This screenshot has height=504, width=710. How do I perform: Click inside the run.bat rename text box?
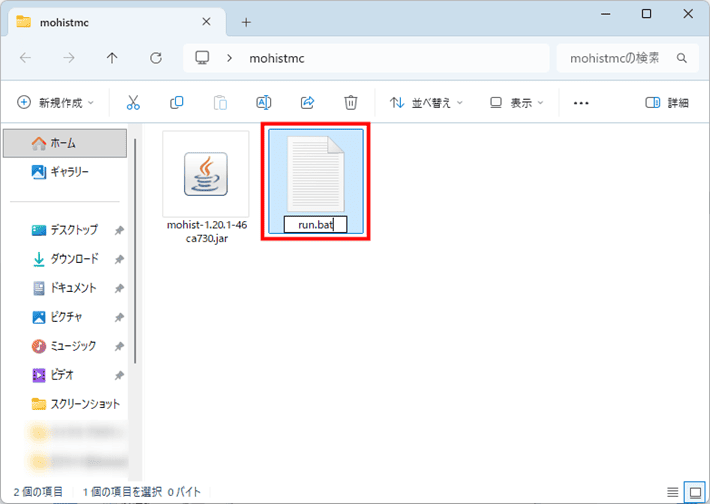tap(315, 225)
